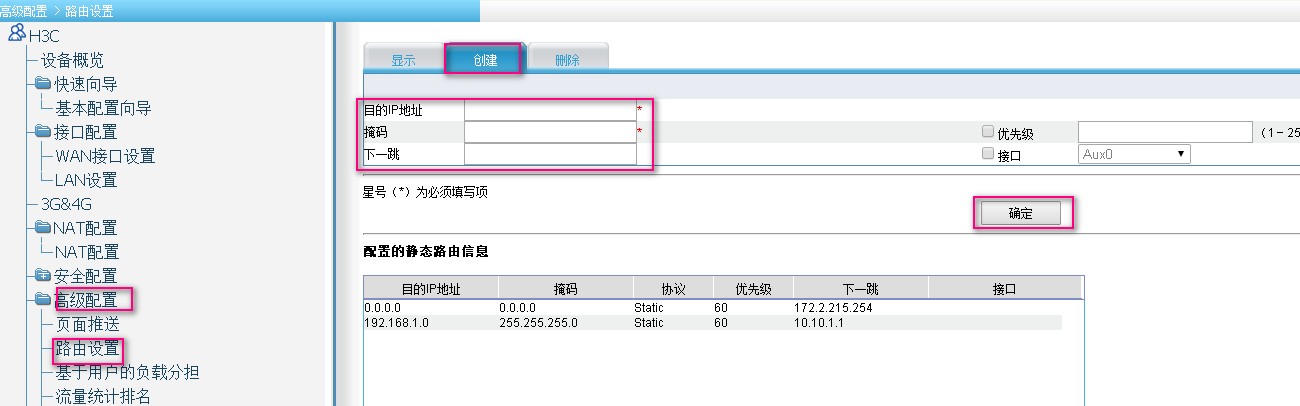Click the 协议 column header

point(673,288)
